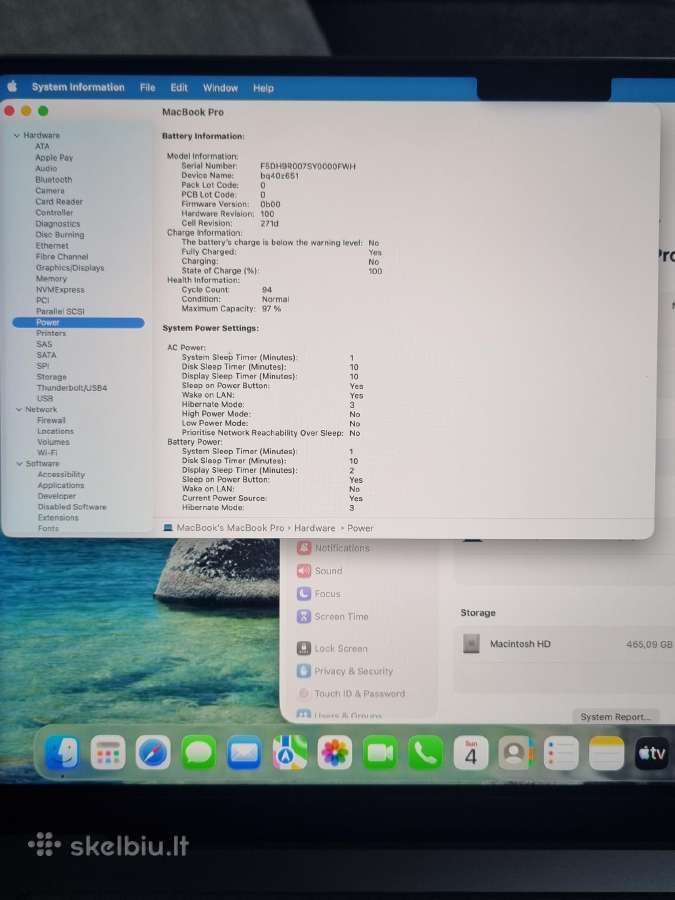The image size is (675, 900).
Task: Click the Notifications icon in System Settings
Action: 304,548
